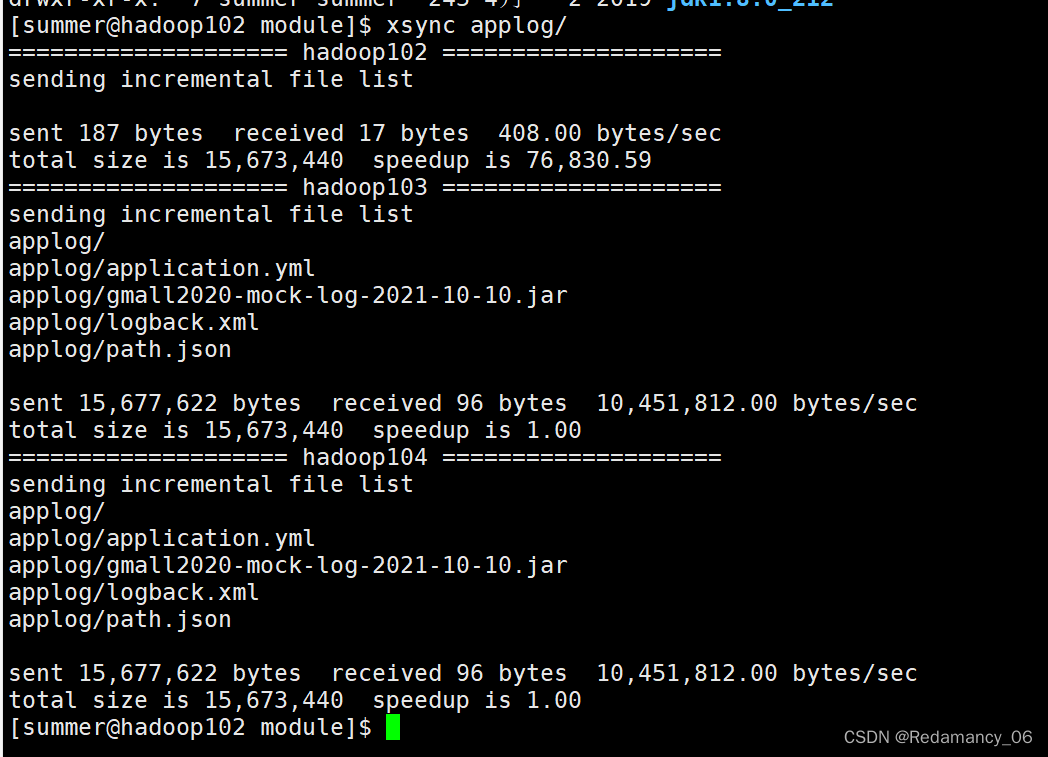Click 'sending incremental file list' under hadoop102
1048x757 pixels.
click(x=211, y=80)
